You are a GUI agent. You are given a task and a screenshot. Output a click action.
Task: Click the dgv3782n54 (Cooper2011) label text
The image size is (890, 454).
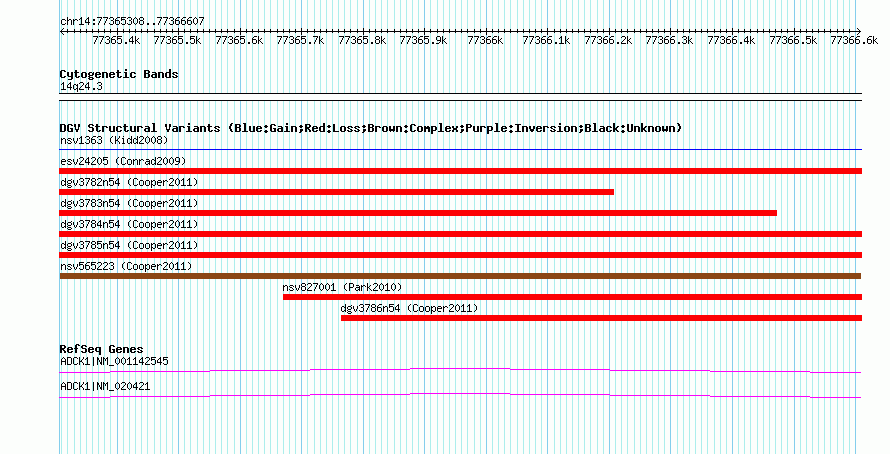point(129,182)
